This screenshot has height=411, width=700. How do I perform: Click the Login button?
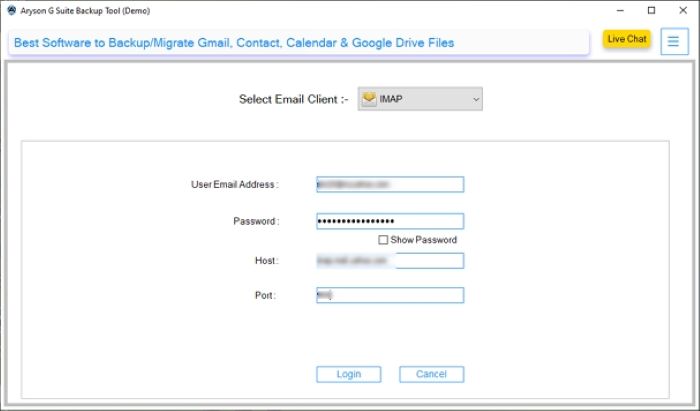(349, 374)
